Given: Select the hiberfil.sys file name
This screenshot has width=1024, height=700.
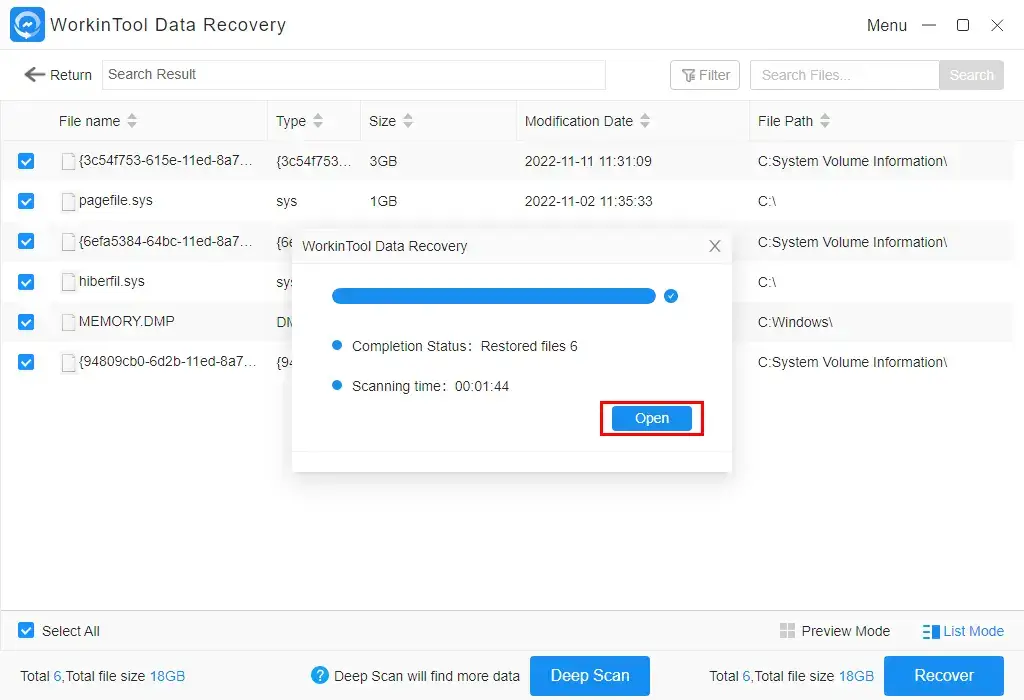Looking at the screenshot, I should coord(112,281).
